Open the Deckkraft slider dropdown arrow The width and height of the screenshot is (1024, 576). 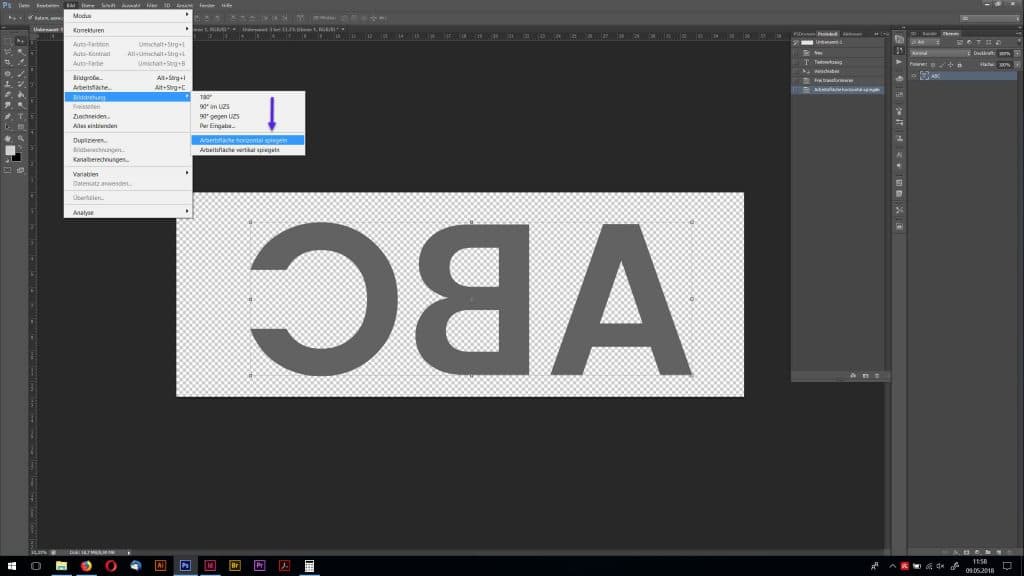click(1017, 54)
